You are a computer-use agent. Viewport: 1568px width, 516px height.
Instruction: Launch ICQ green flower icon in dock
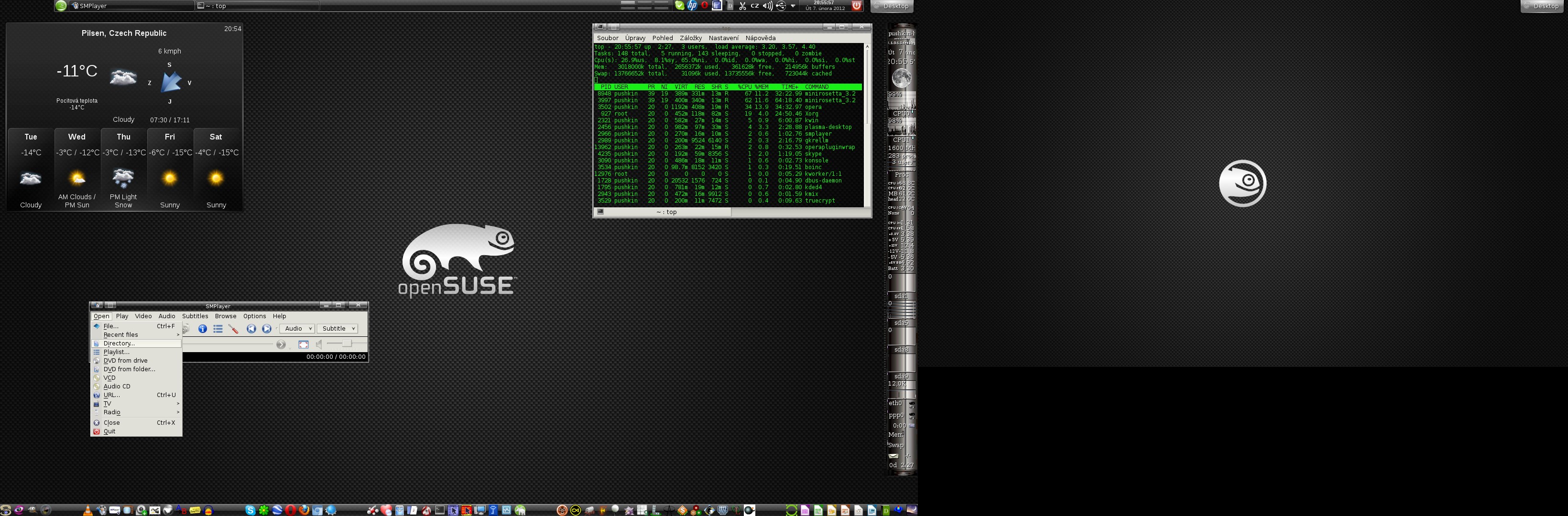coord(263,510)
